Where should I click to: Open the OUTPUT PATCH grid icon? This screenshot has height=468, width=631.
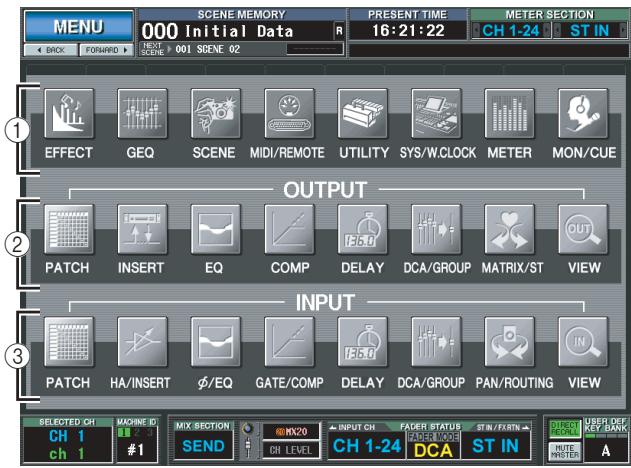[69, 229]
